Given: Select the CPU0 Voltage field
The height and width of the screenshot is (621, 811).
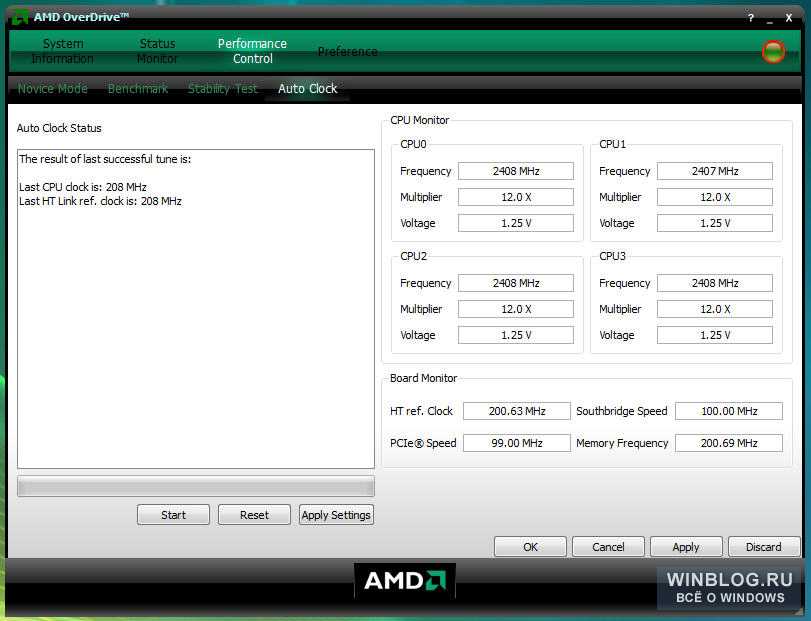Looking at the screenshot, I should tap(516, 223).
